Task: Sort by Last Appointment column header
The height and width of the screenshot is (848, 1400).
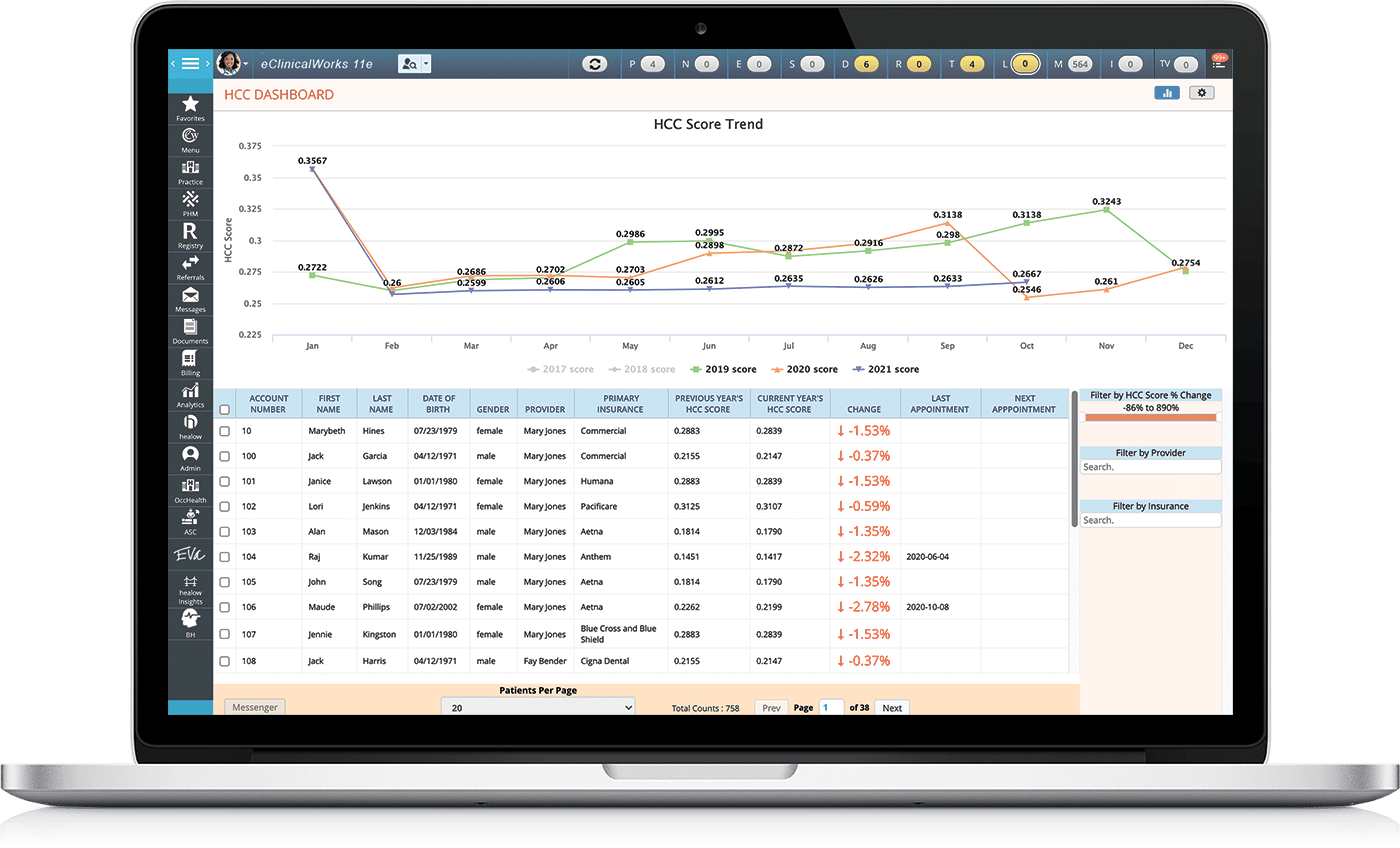Action: (x=940, y=404)
